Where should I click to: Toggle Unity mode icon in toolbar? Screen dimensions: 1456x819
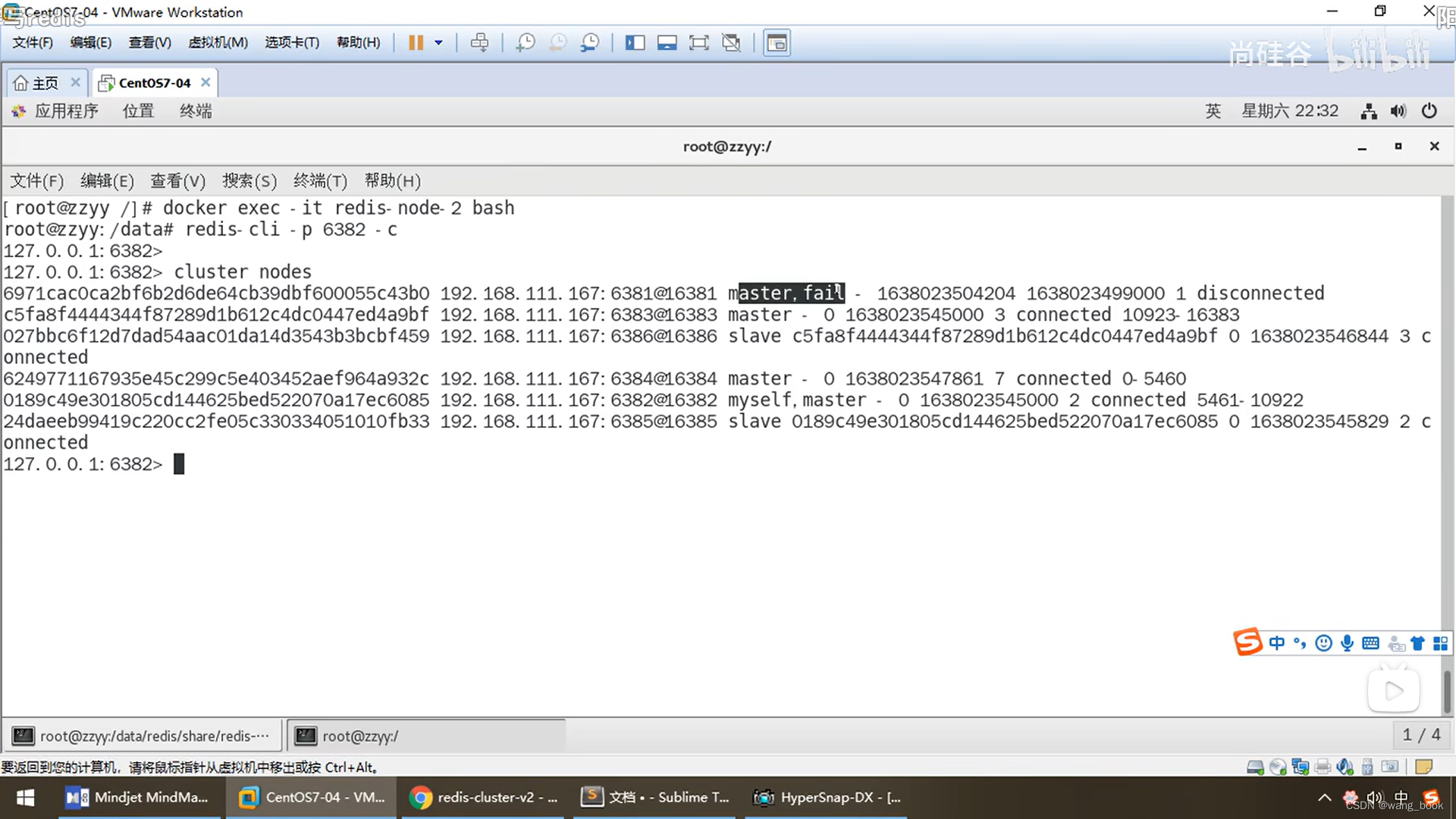(x=731, y=42)
